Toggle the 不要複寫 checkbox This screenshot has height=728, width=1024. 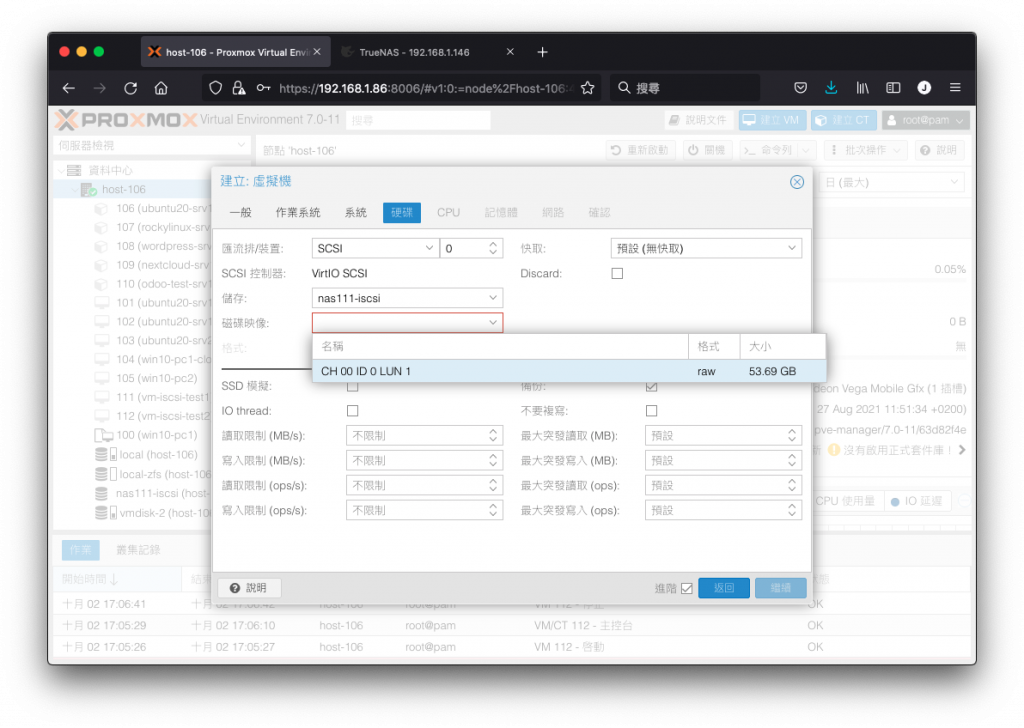tap(651, 411)
